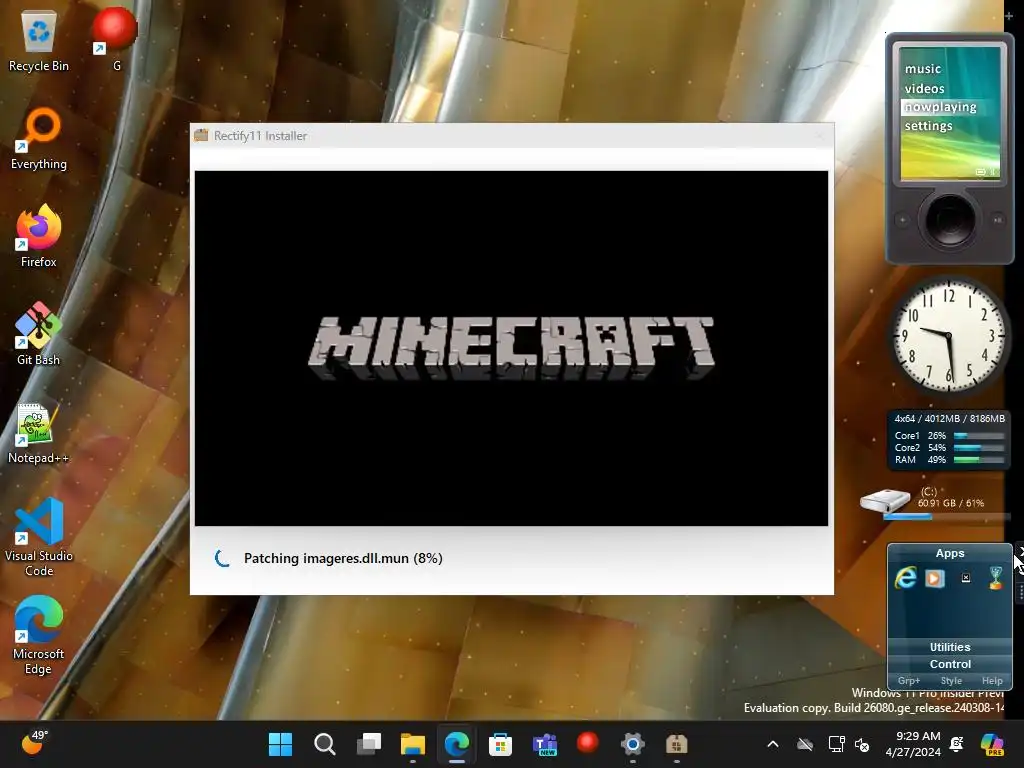Open the Git Bash desktop shortcut
The height and width of the screenshot is (768, 1024).
pyautogui.click(x=39, y=334)
